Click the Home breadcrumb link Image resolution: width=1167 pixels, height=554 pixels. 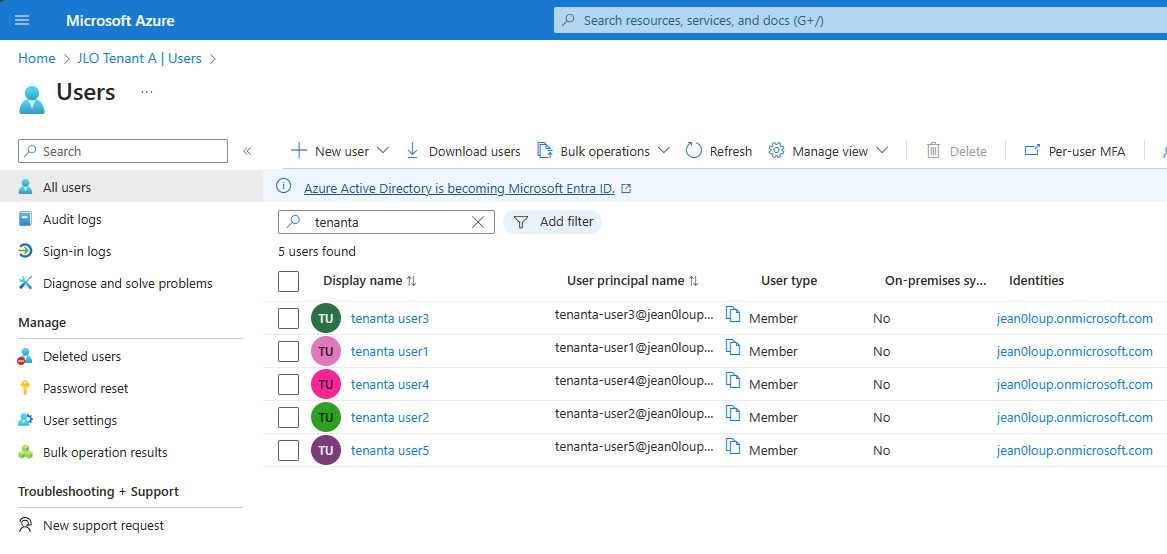click(36, 58)
